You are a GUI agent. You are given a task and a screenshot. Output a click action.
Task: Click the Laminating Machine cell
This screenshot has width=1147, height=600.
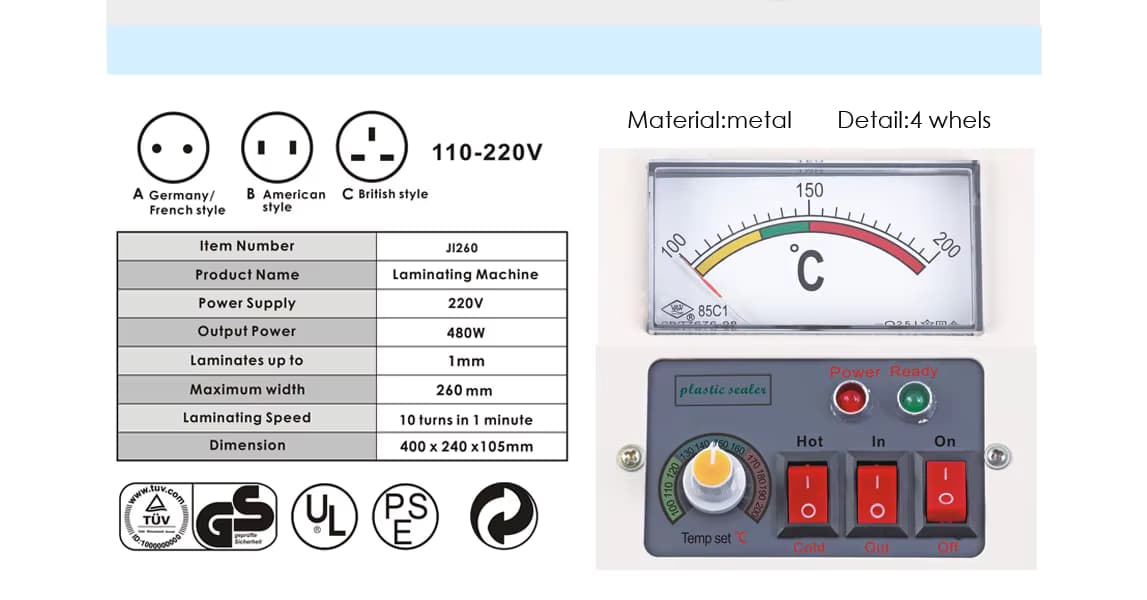click(x=472, y=274)
